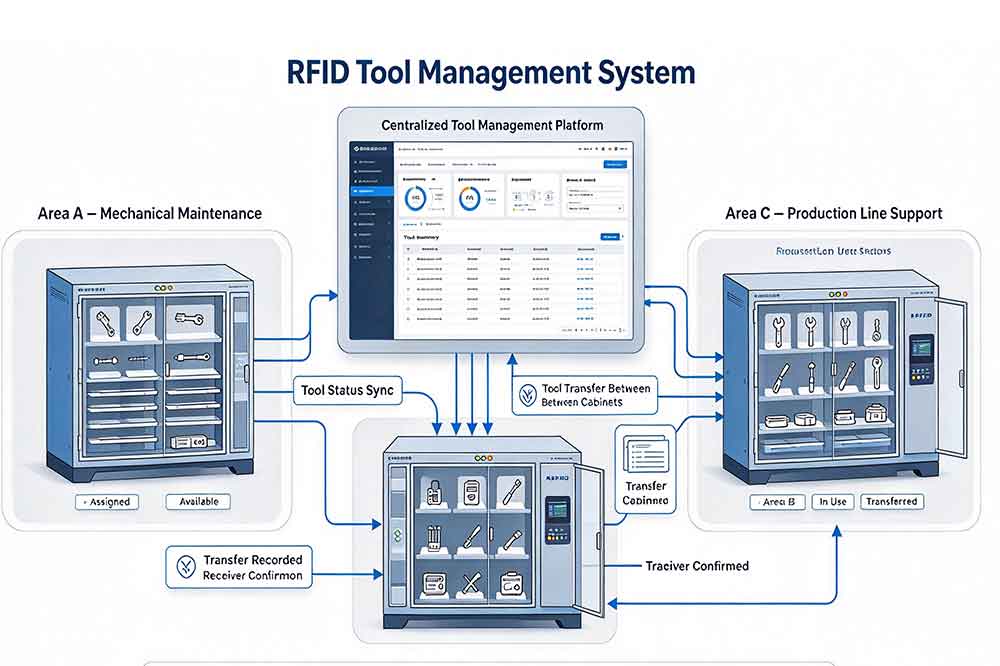Click the horizontal wrench in Area A top-right compartment

click(189, 318)
